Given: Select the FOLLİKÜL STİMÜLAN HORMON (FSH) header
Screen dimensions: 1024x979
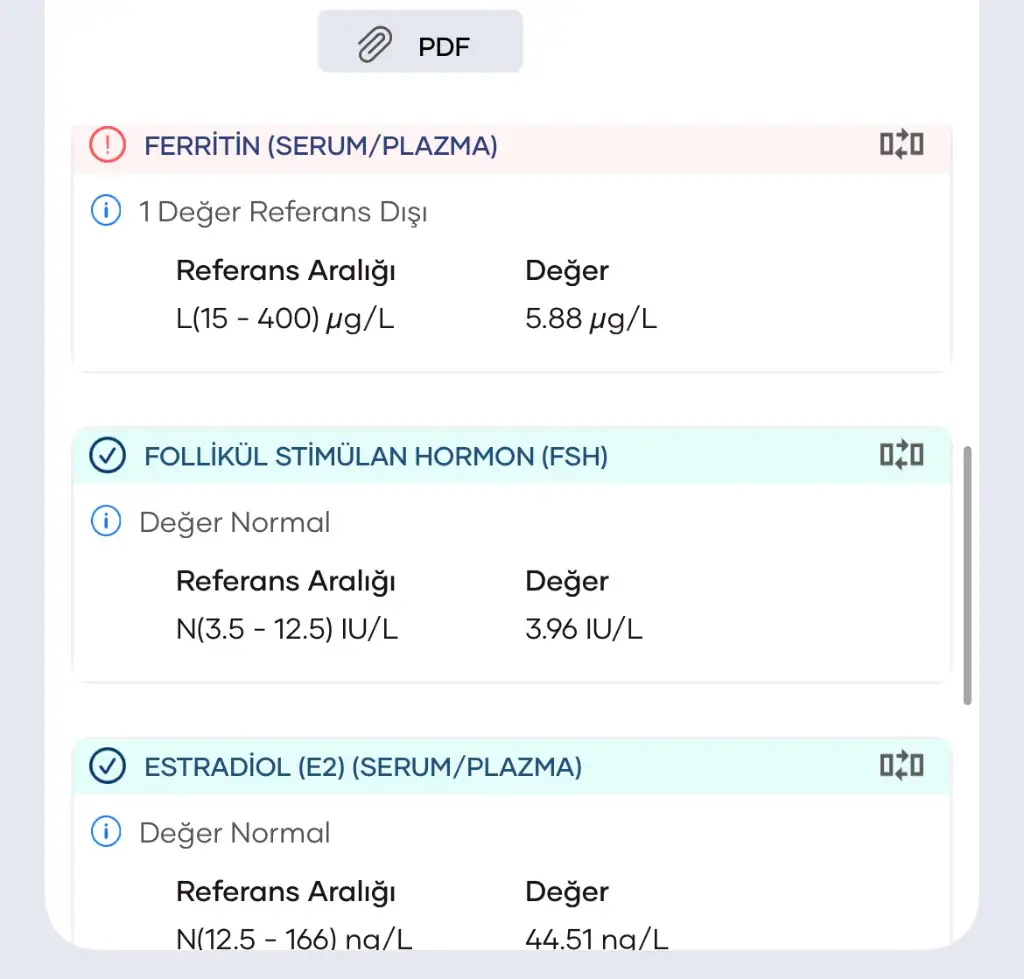Looking at the screenshot, I should [376, 457].
